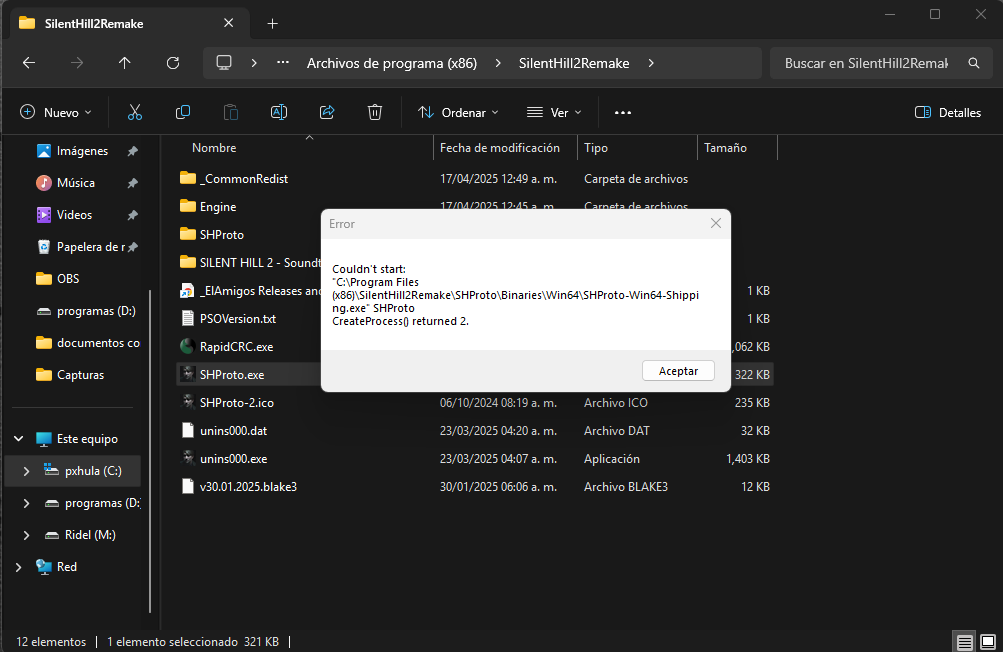Image resolution: width=1003 pixels, height=652 pixels.
Task: Expand the pxhula (C:) drive node
Action: 26,471
